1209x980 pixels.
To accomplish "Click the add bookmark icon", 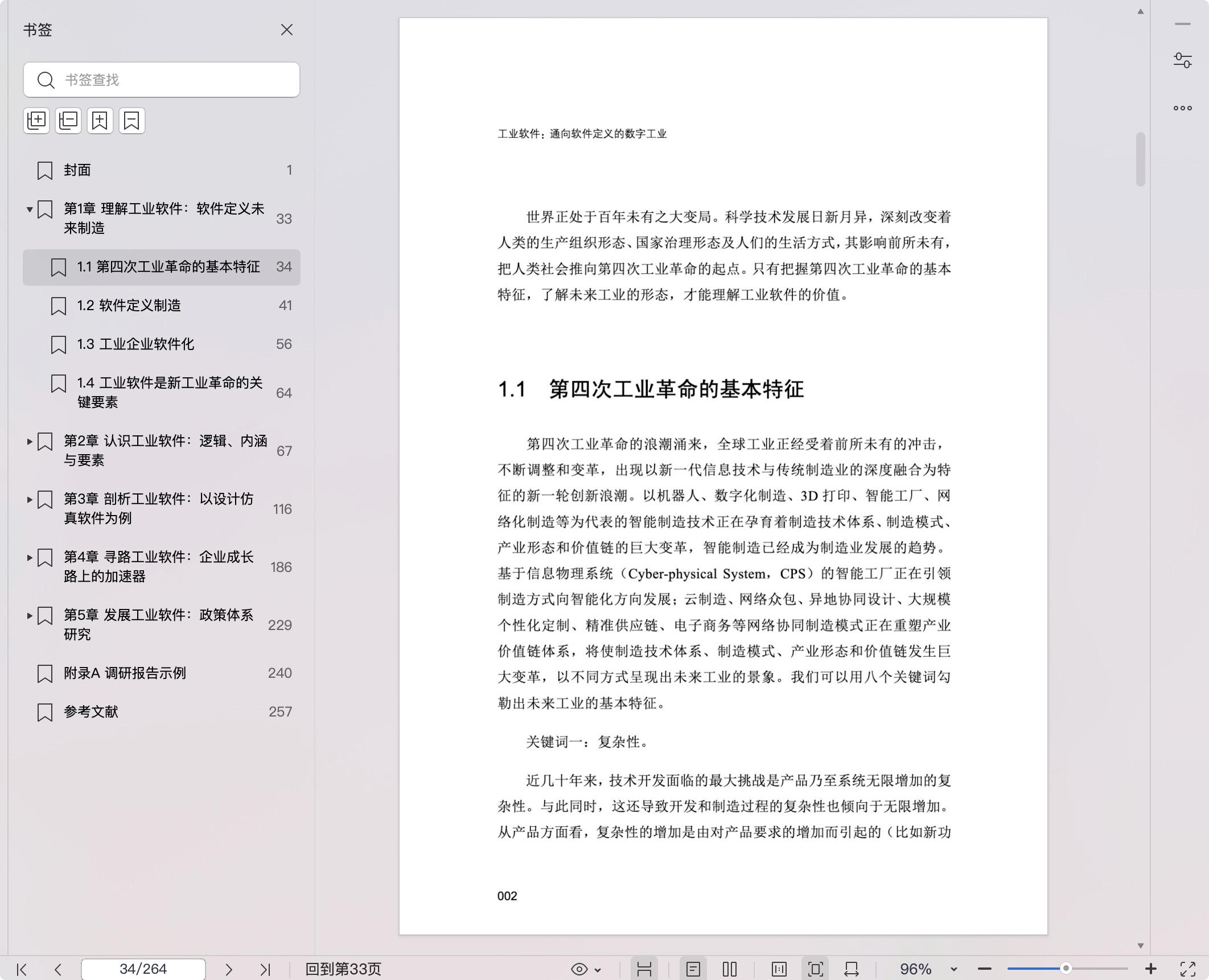I will pyautogui.click(x=100, y=121).
